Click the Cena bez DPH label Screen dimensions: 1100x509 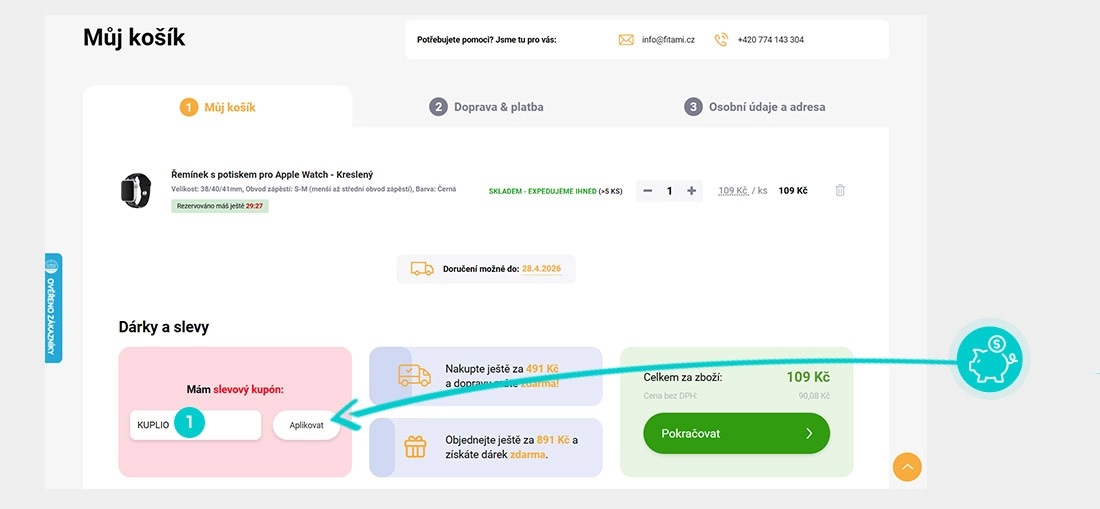tap(670, 396)
